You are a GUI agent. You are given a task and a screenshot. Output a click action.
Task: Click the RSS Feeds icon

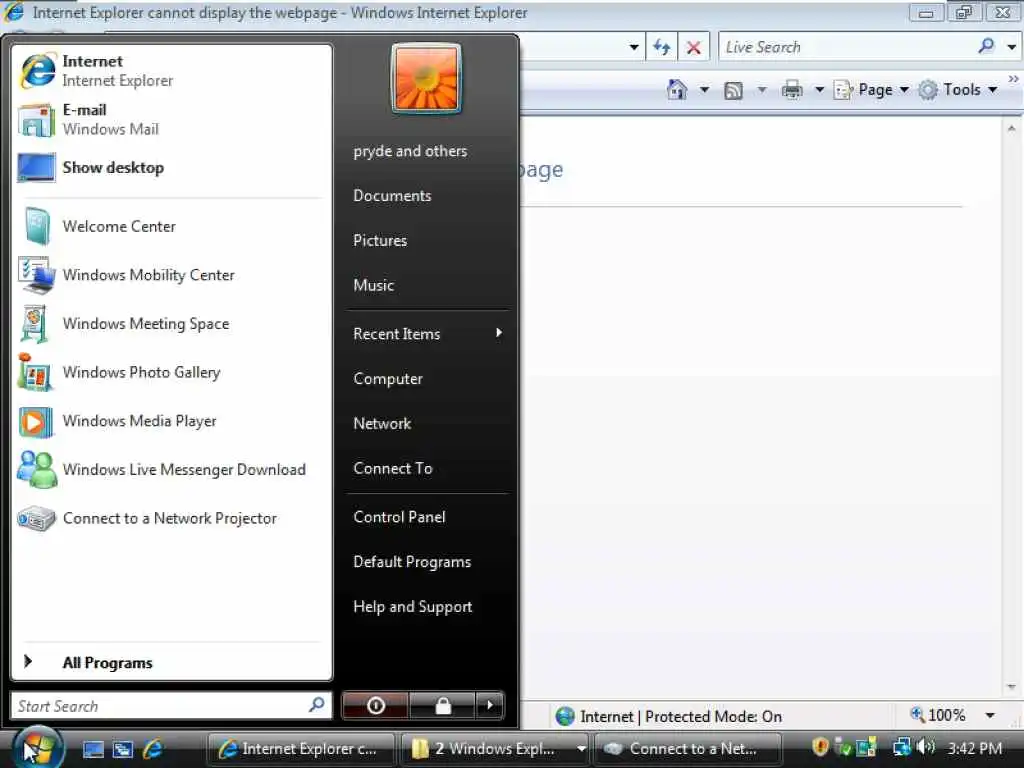[733, 90]
